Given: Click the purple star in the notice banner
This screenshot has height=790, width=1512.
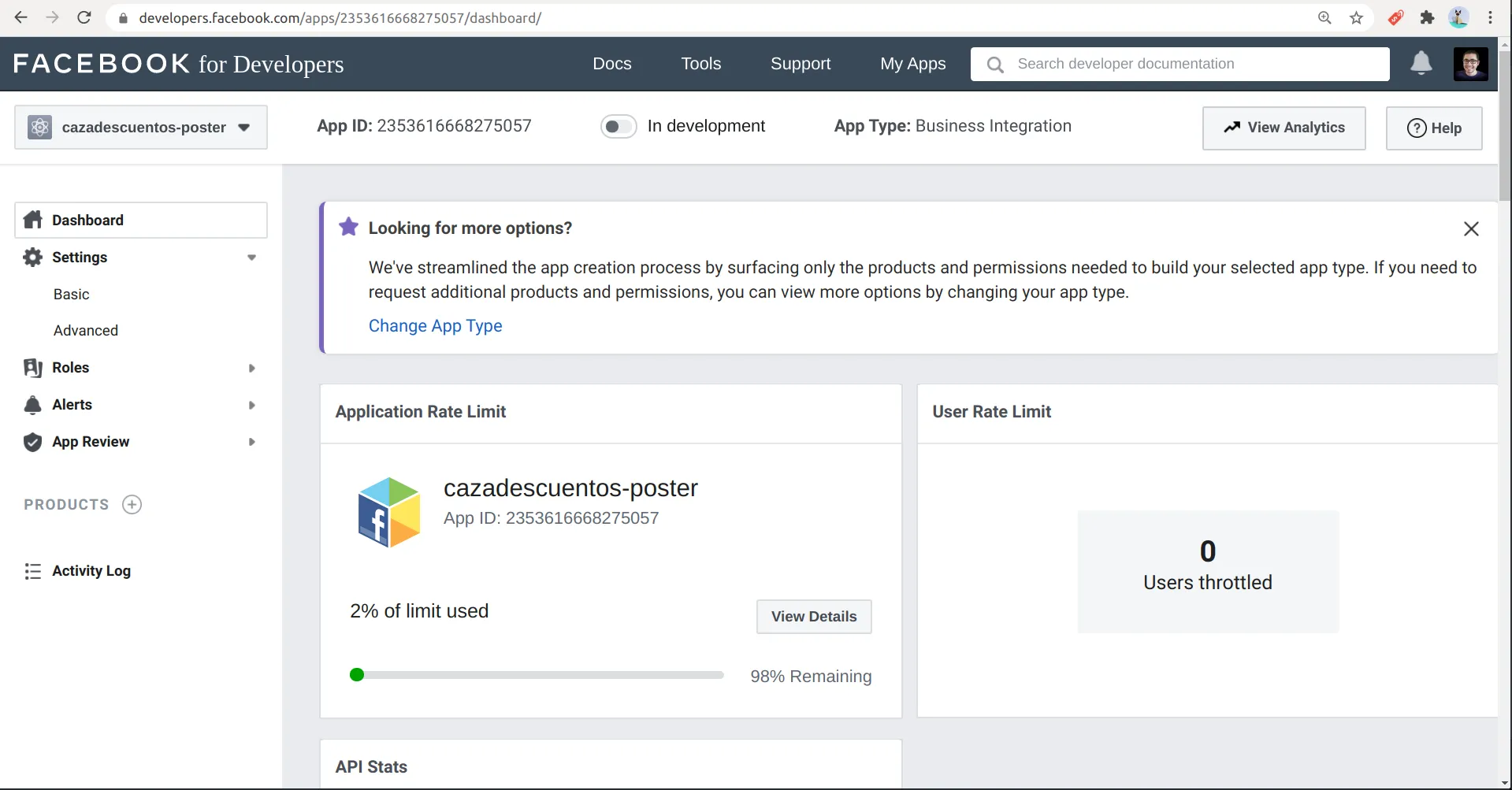Looking at the screenshot, I should (x=348, y=227).
